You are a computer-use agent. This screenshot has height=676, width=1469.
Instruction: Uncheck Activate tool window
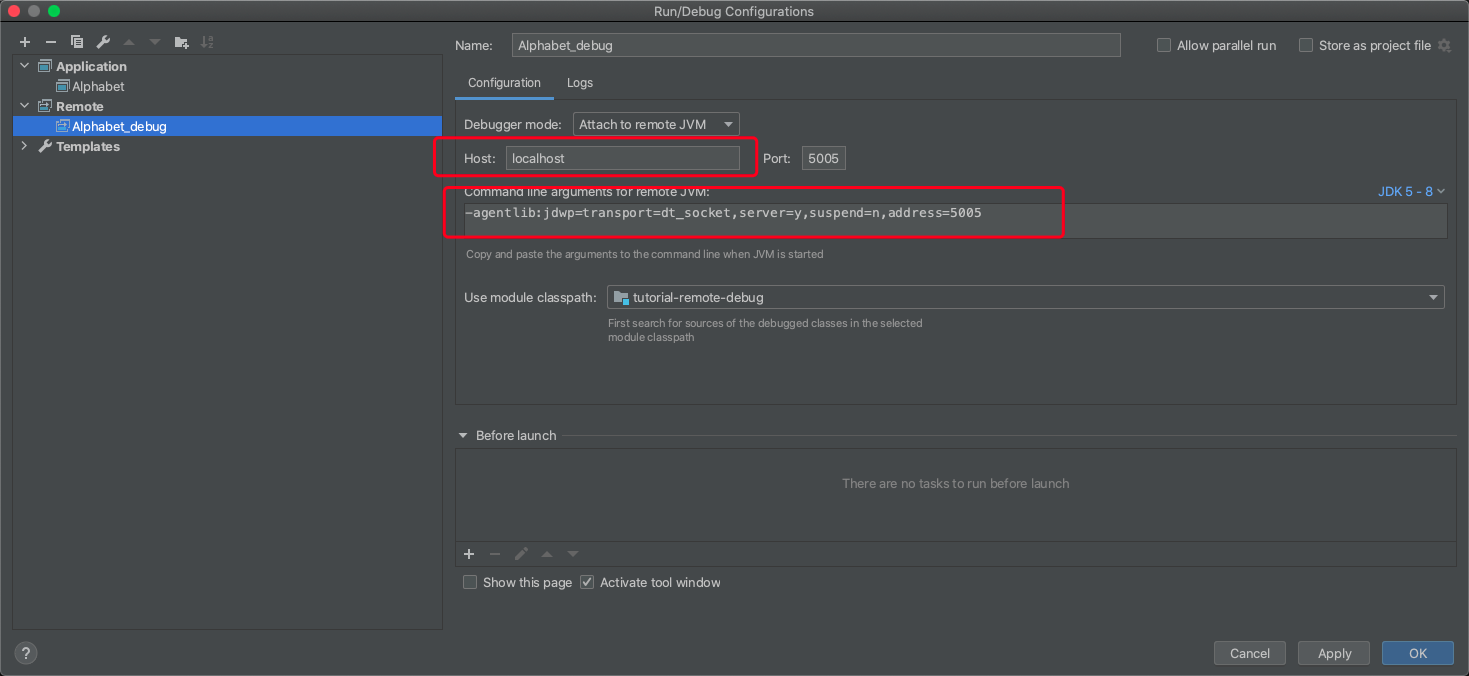[x=587, y=582]
